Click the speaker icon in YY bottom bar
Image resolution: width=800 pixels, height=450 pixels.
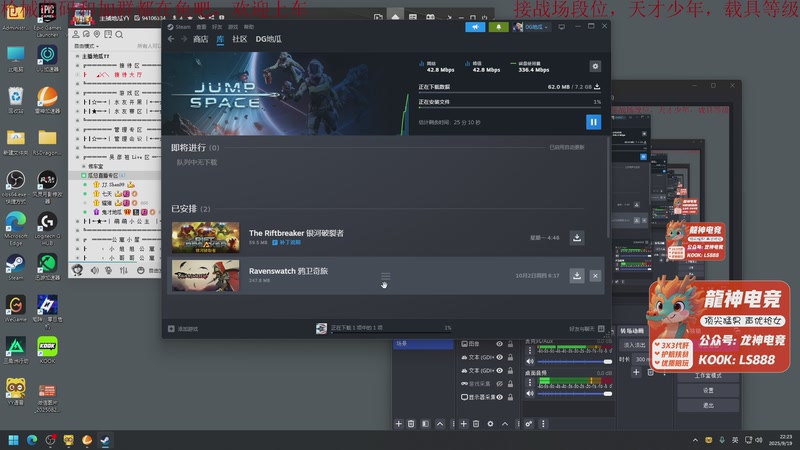(x=94, y=270)
